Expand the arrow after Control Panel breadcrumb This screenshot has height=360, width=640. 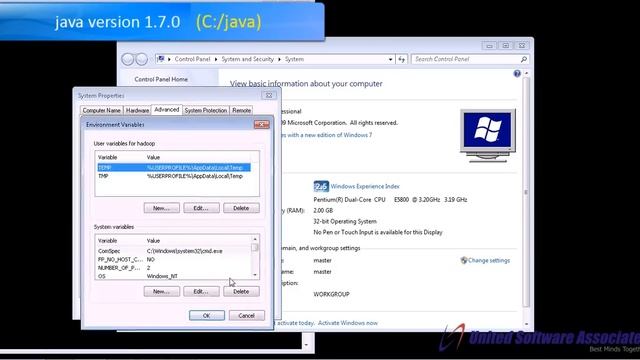[x=216, y=59]
